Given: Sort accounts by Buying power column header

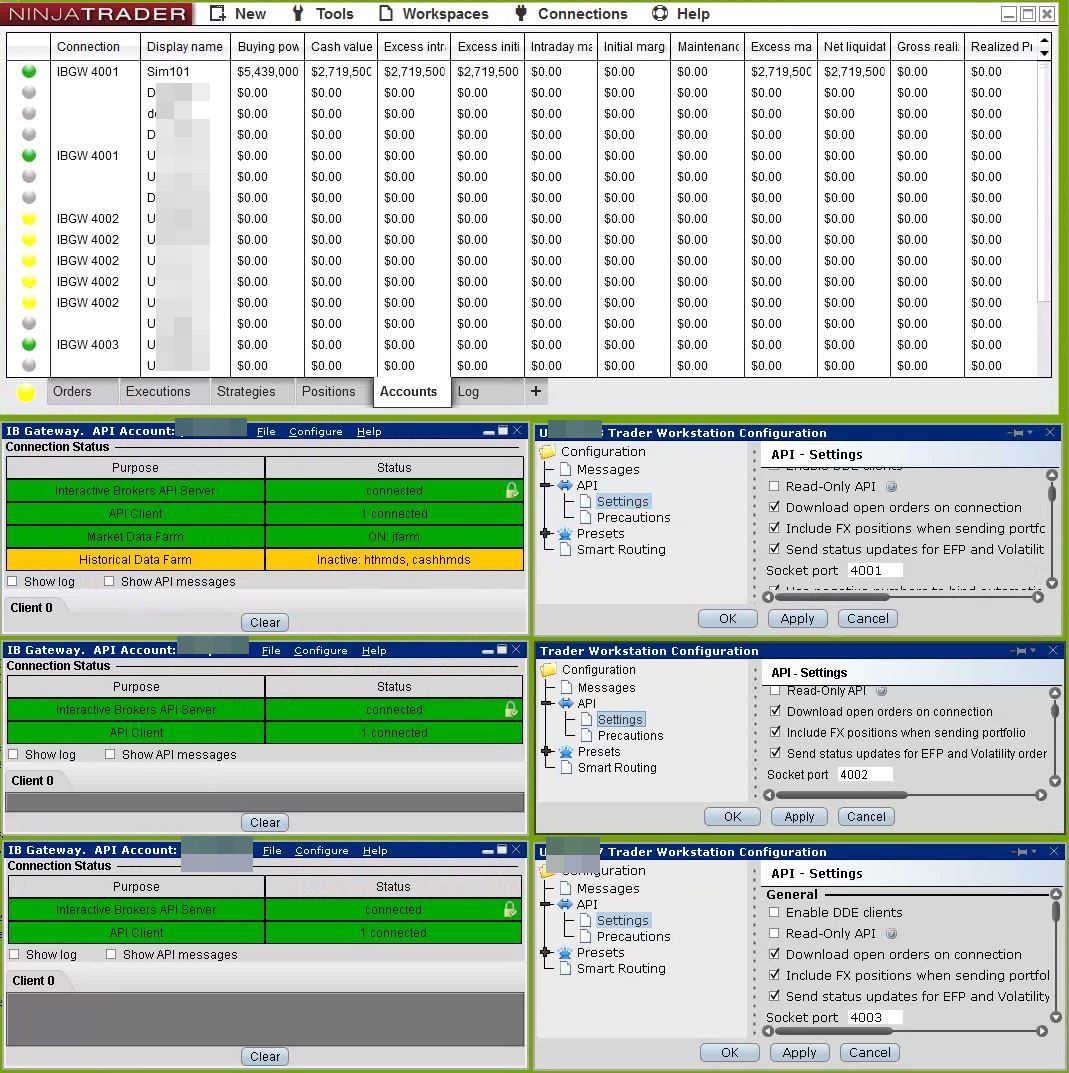Looking at the screenshot, I should click(x=268, y=47).
